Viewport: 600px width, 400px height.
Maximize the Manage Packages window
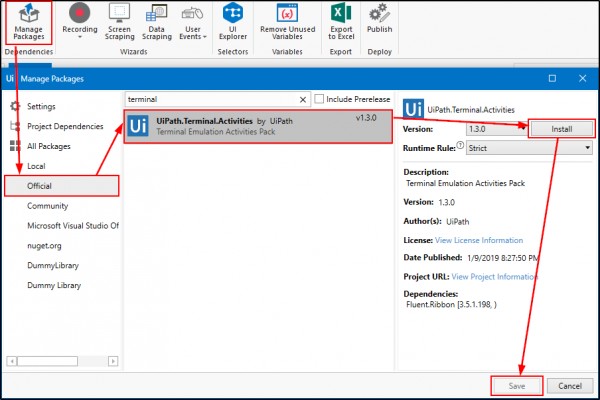click(552, 78)
